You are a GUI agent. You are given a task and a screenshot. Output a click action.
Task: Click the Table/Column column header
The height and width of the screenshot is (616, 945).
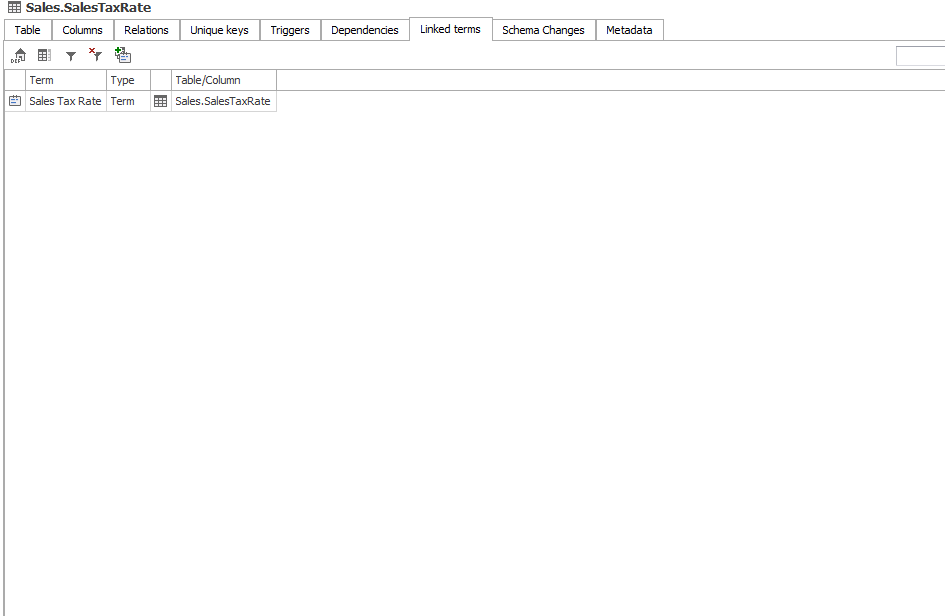click(x=223, y=80)
